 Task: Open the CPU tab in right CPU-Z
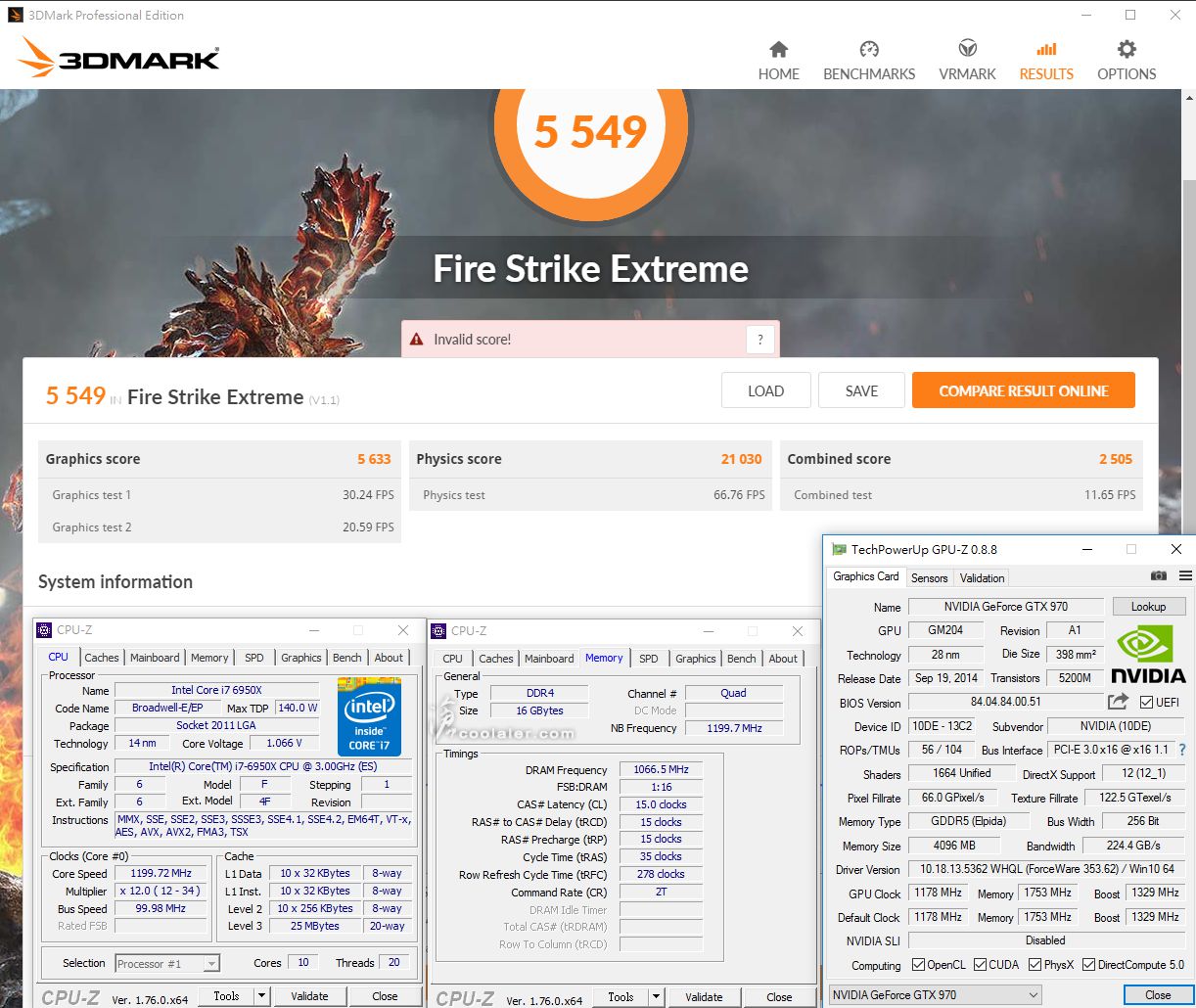tap(452, 659)
